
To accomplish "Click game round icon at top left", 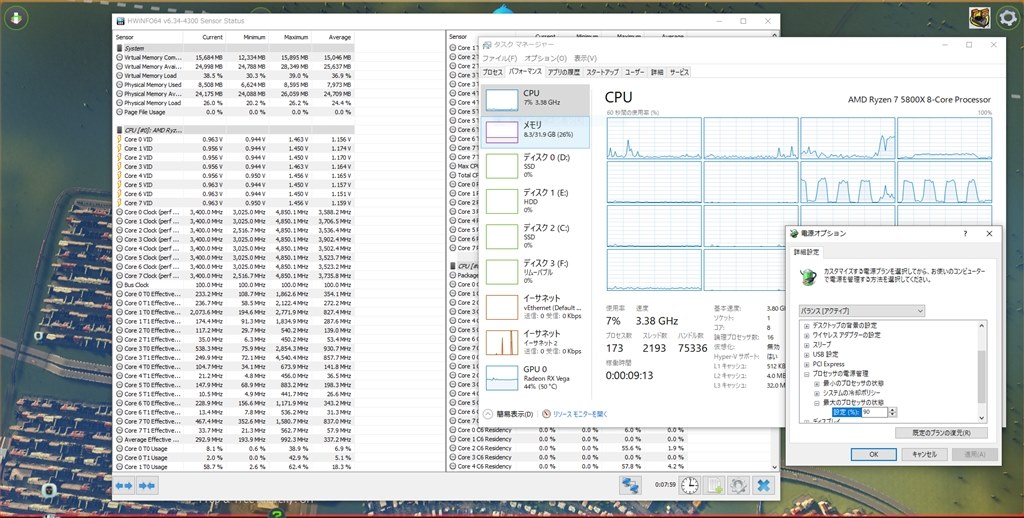I will click(x=16, y=18).
